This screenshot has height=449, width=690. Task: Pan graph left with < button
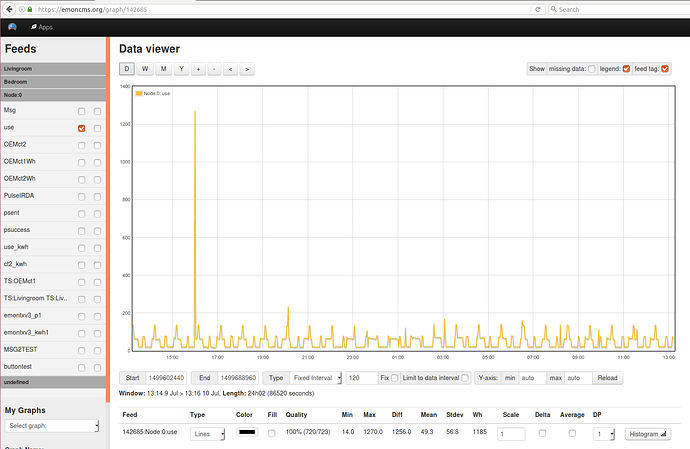coord(231,69)
